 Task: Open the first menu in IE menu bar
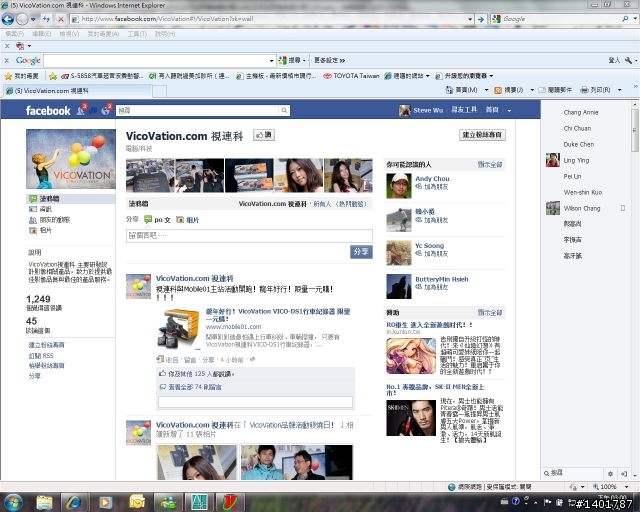14,34
